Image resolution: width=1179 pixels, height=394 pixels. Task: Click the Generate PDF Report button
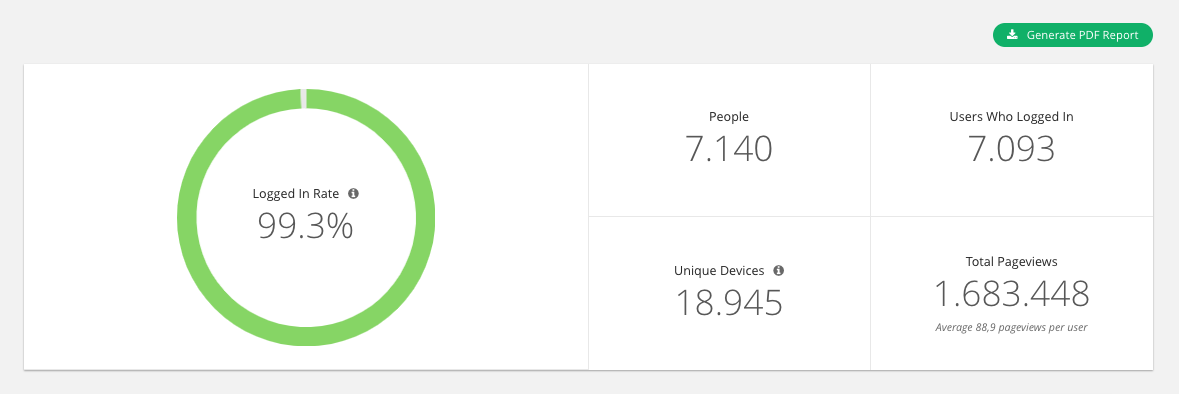tap(1072, 35)
